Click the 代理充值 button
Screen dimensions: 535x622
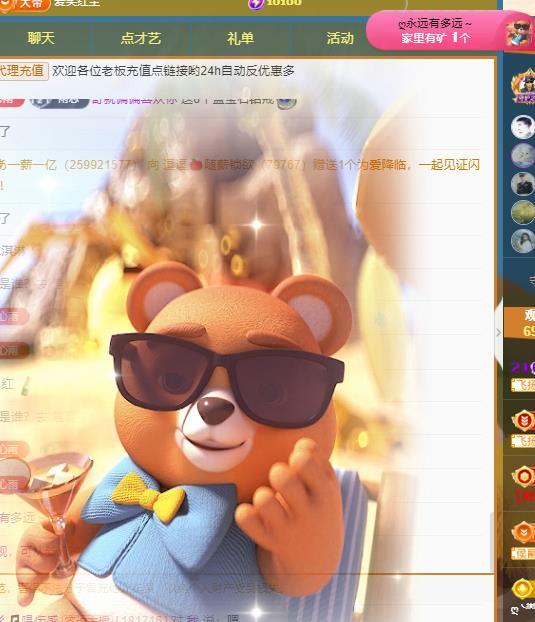pyautogui.click(x=23, y=71)
